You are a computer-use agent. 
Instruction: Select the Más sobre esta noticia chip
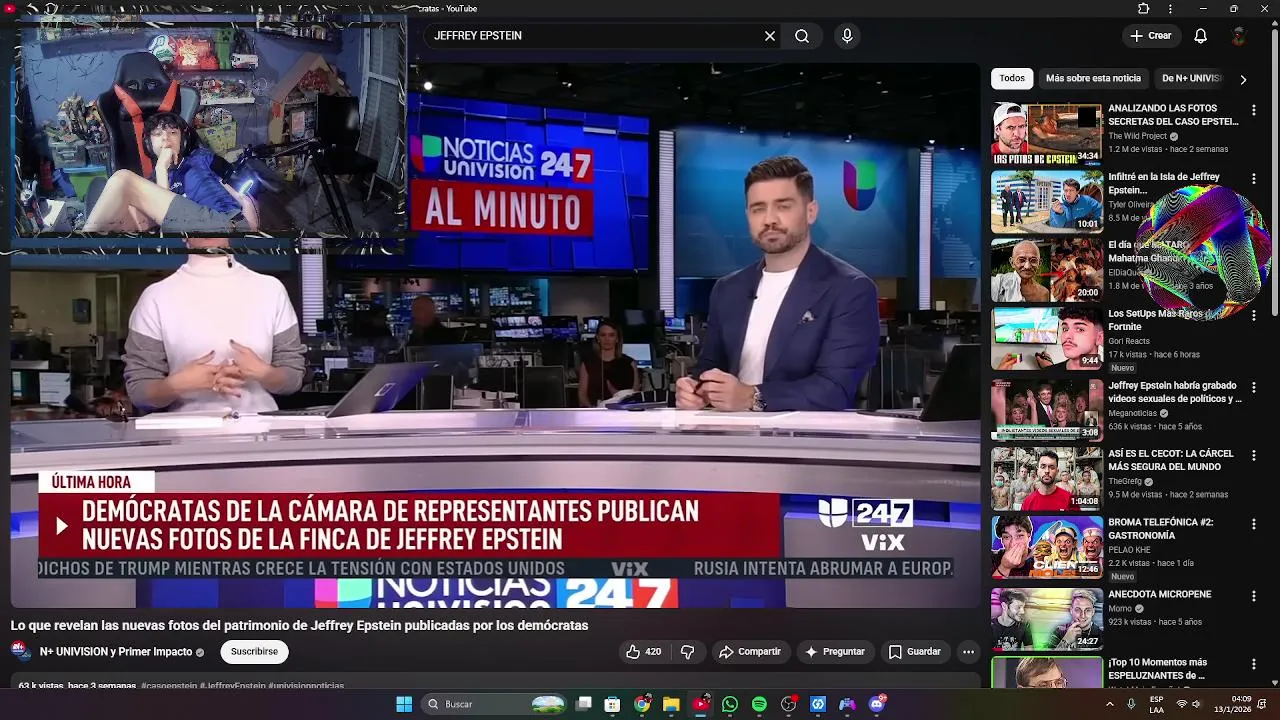(x=1093, y=78)
